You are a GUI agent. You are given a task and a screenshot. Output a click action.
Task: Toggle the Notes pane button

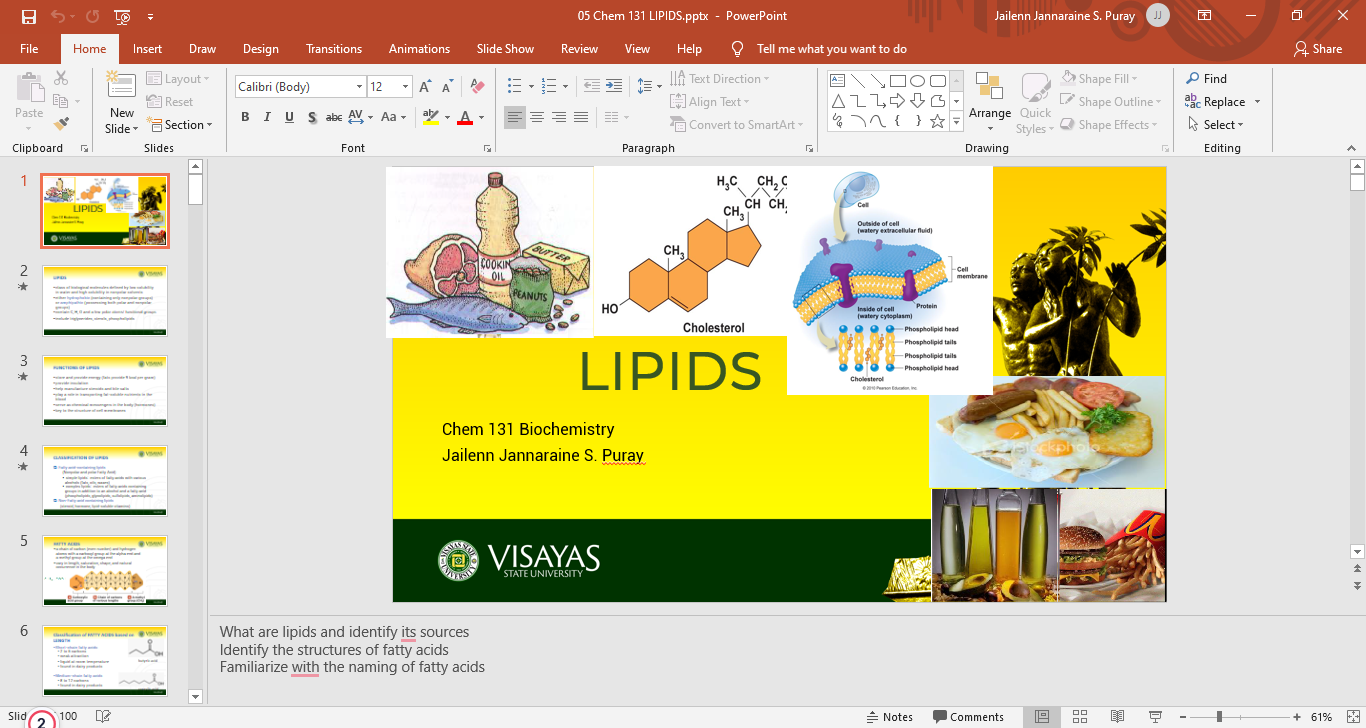point(889,717)
